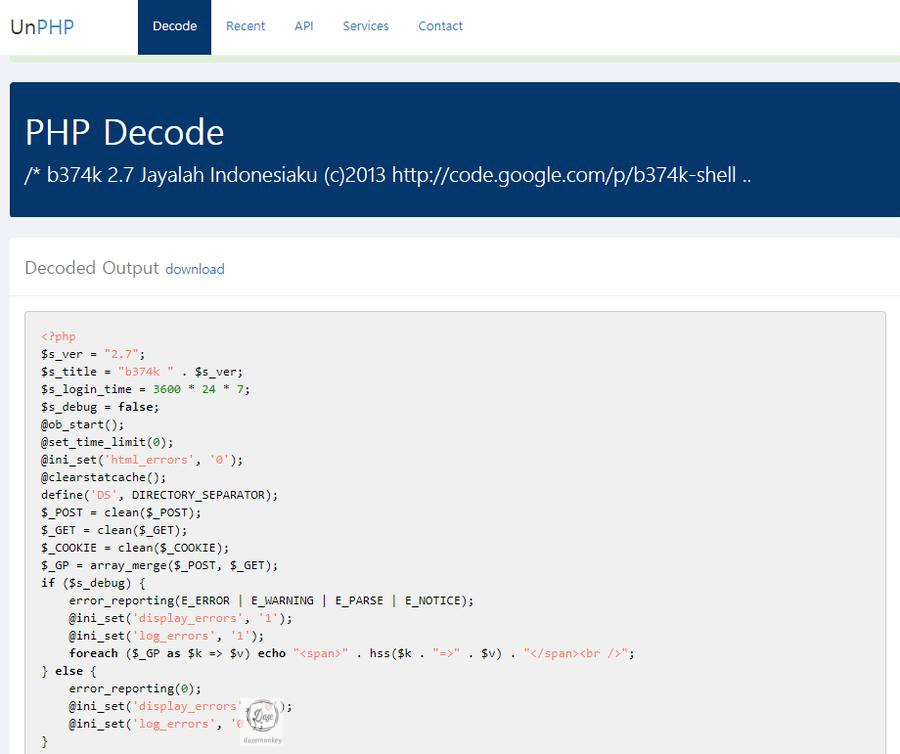Click the foreach ($_GP as $k => $v) line
The height and width of the screenshot is (754, 900).
tap(352, 654)
